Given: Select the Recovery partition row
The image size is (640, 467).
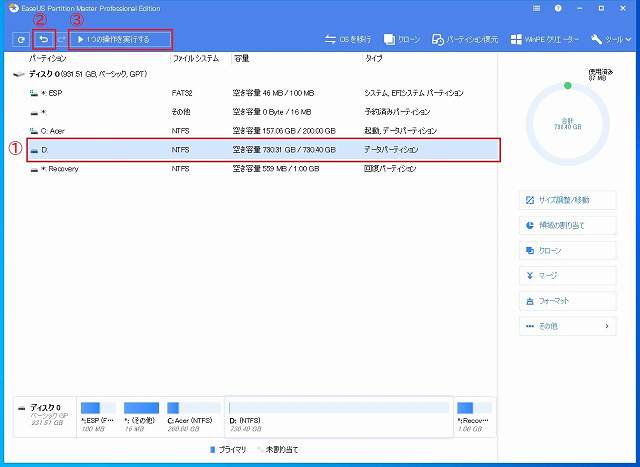Looking at the screenshot, I should click(263, 169).
